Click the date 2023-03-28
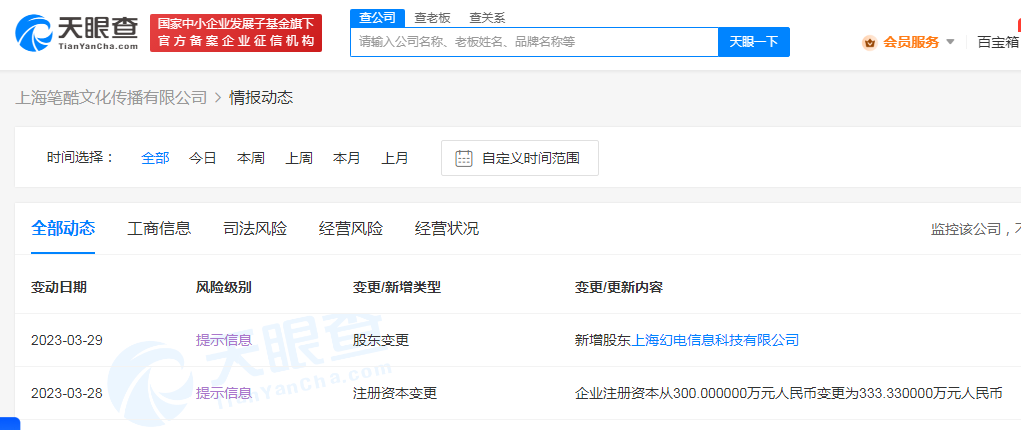Viewport: 1021px width, 430px height. 67,394
